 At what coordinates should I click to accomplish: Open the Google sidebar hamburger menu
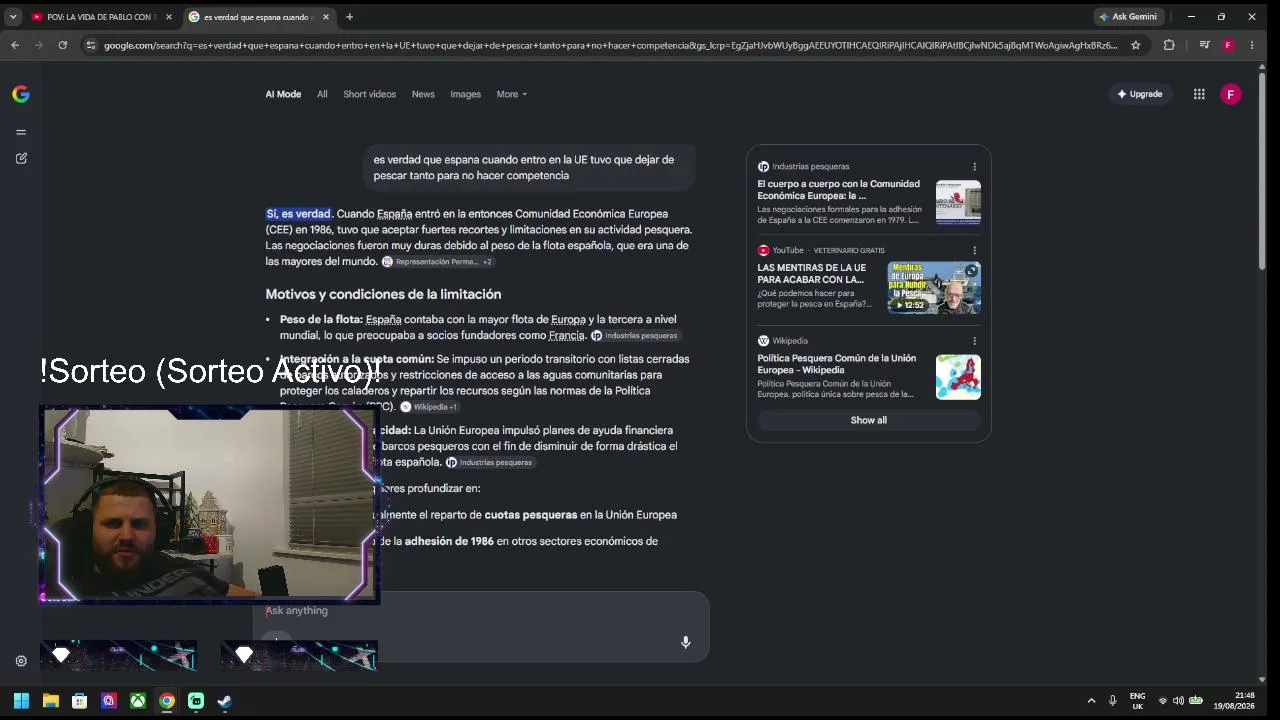point(21,132)
